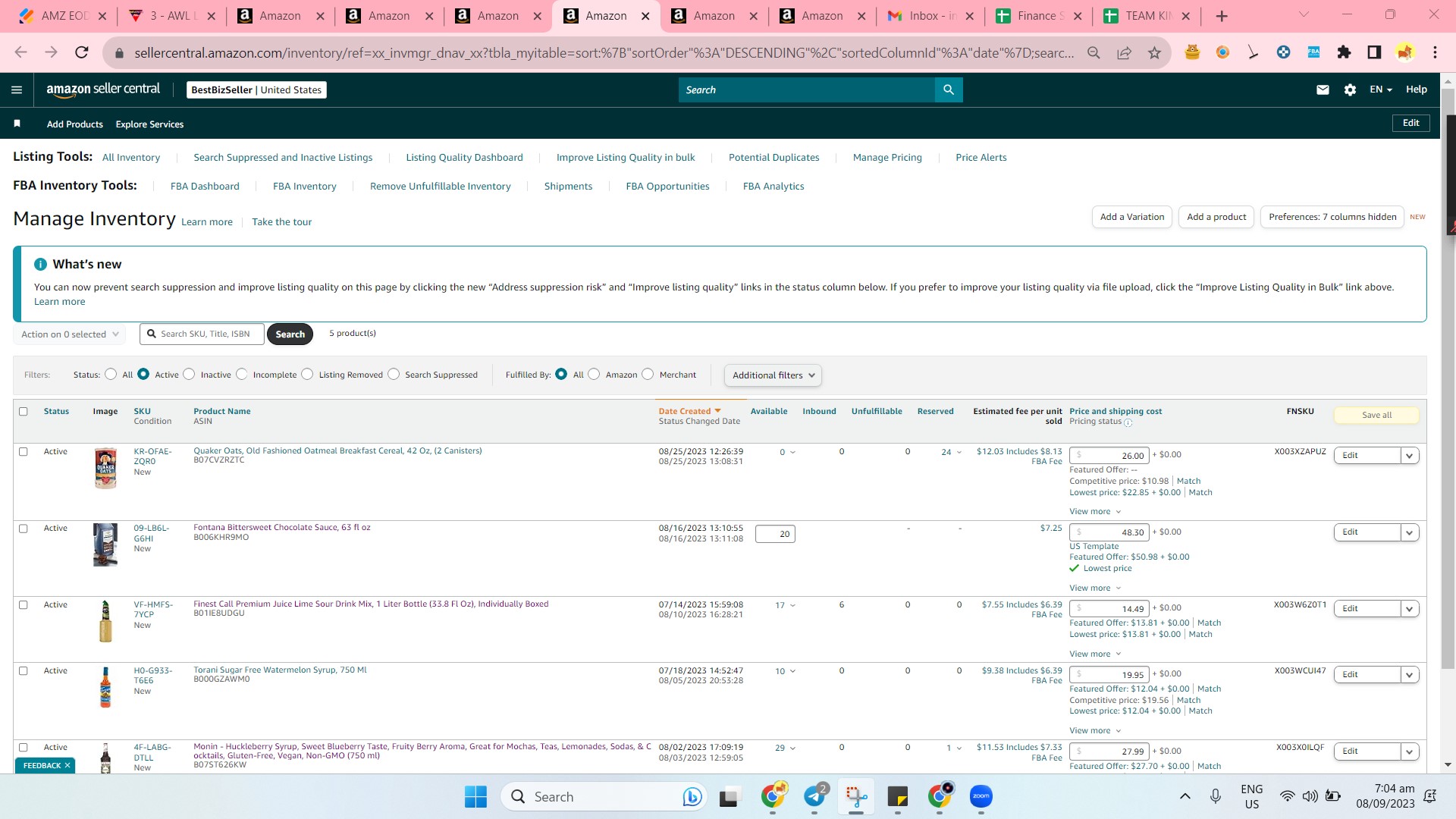Open the messages envelope icon
The height and width of the screenshot is (819, 1456).
(x=1323, y=89)
